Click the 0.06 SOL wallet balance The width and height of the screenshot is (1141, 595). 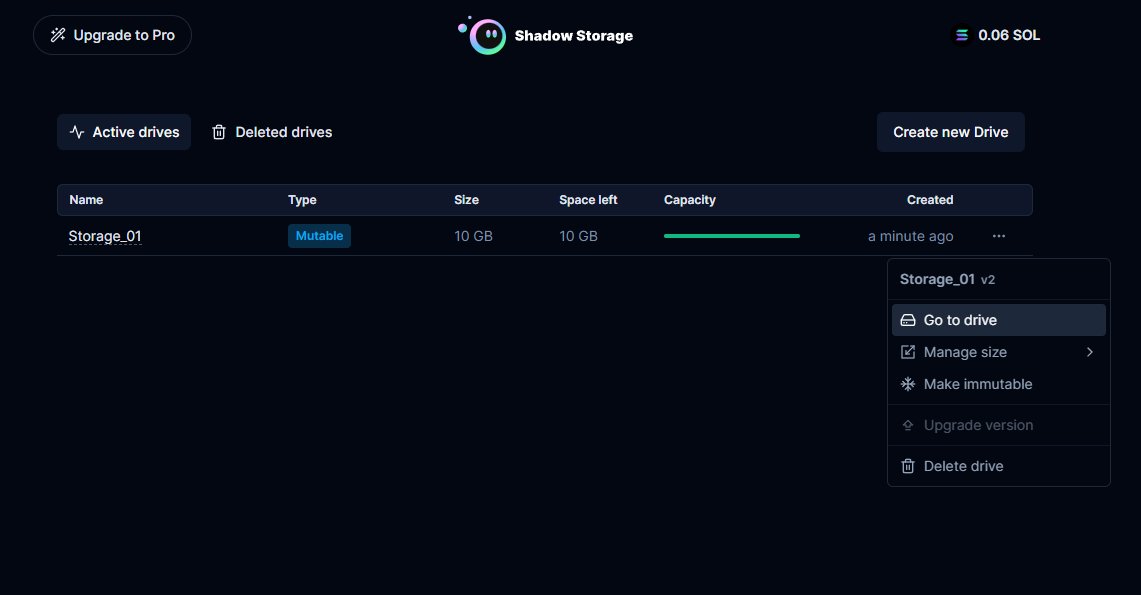point(997,35)
